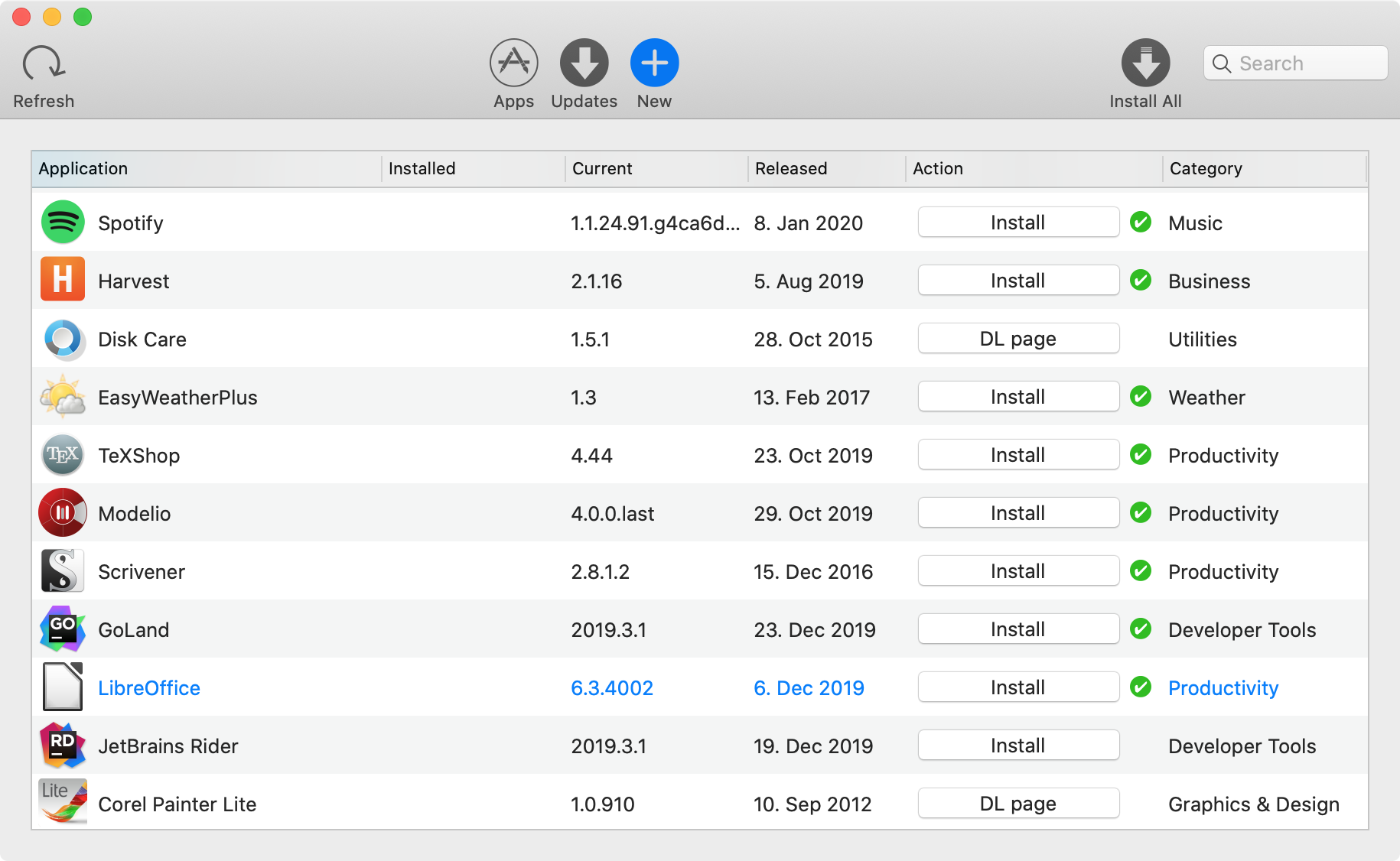Screen dimensions: 1400x861
Task: Install TeXShop
Action: (x=1018, y=455)
